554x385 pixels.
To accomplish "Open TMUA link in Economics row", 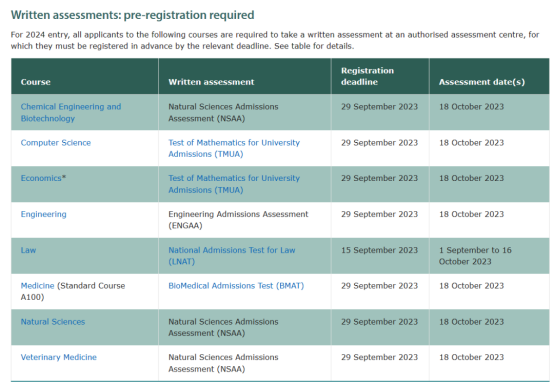I will pyautogui.click(x=234, y=184).
